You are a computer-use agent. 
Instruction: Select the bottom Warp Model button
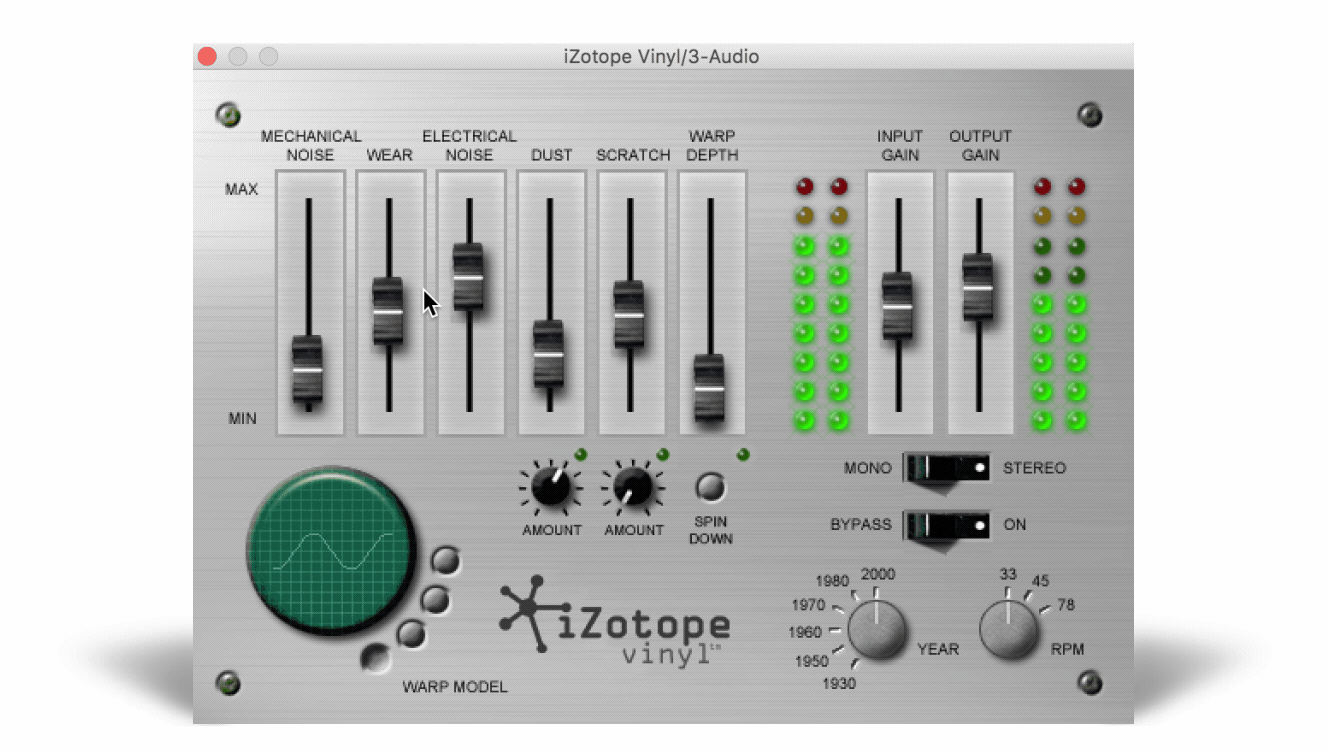(x=376, y=657)
